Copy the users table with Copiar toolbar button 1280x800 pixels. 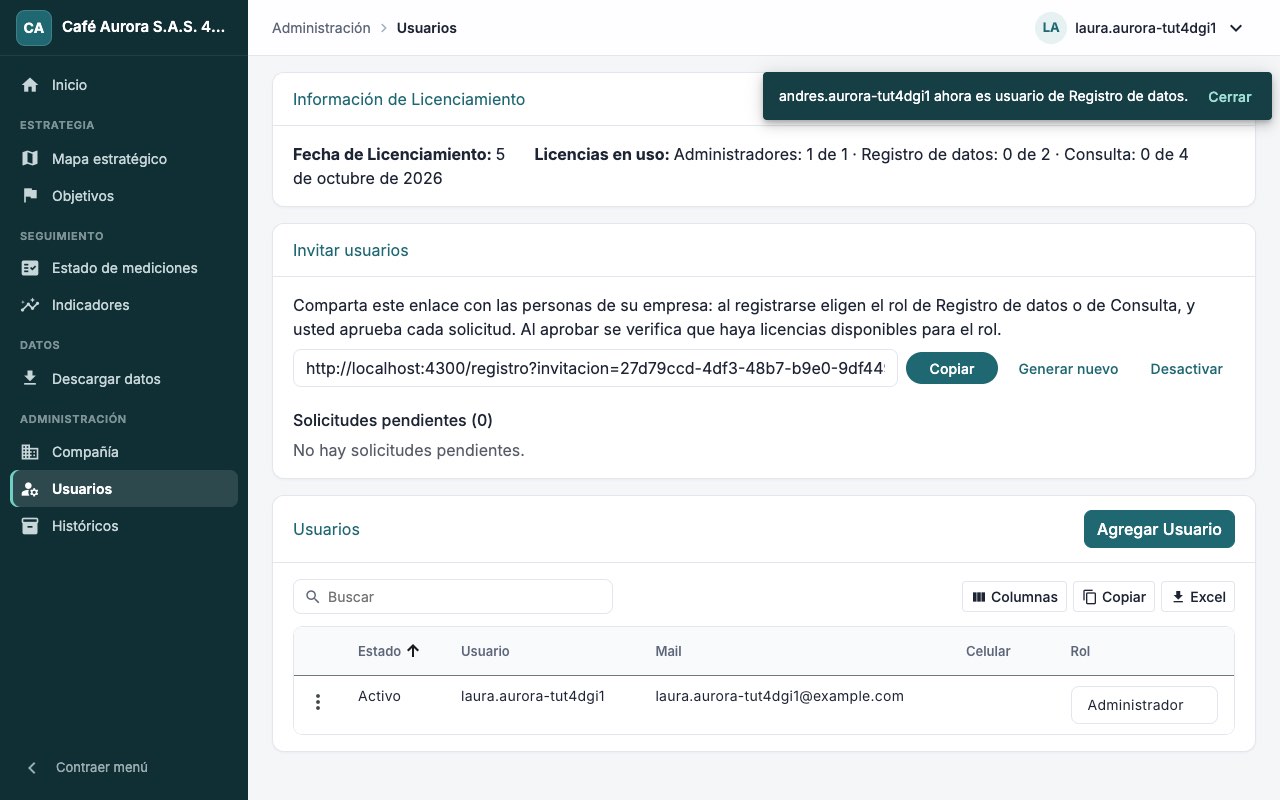1114,597
